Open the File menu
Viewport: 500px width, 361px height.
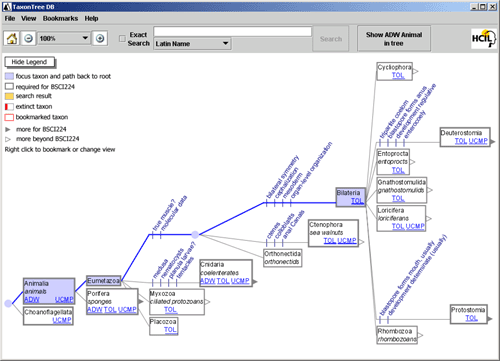point(10,19)
